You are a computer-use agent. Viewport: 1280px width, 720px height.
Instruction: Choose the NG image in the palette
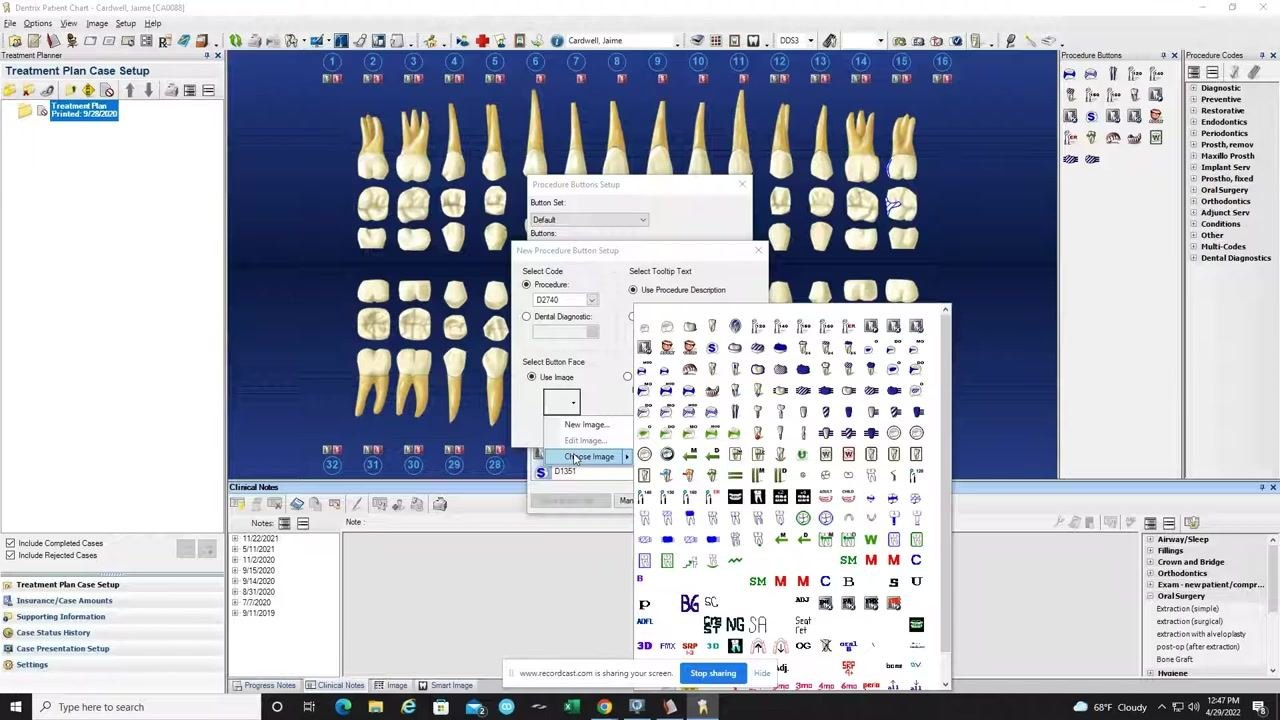coord(735,625)
